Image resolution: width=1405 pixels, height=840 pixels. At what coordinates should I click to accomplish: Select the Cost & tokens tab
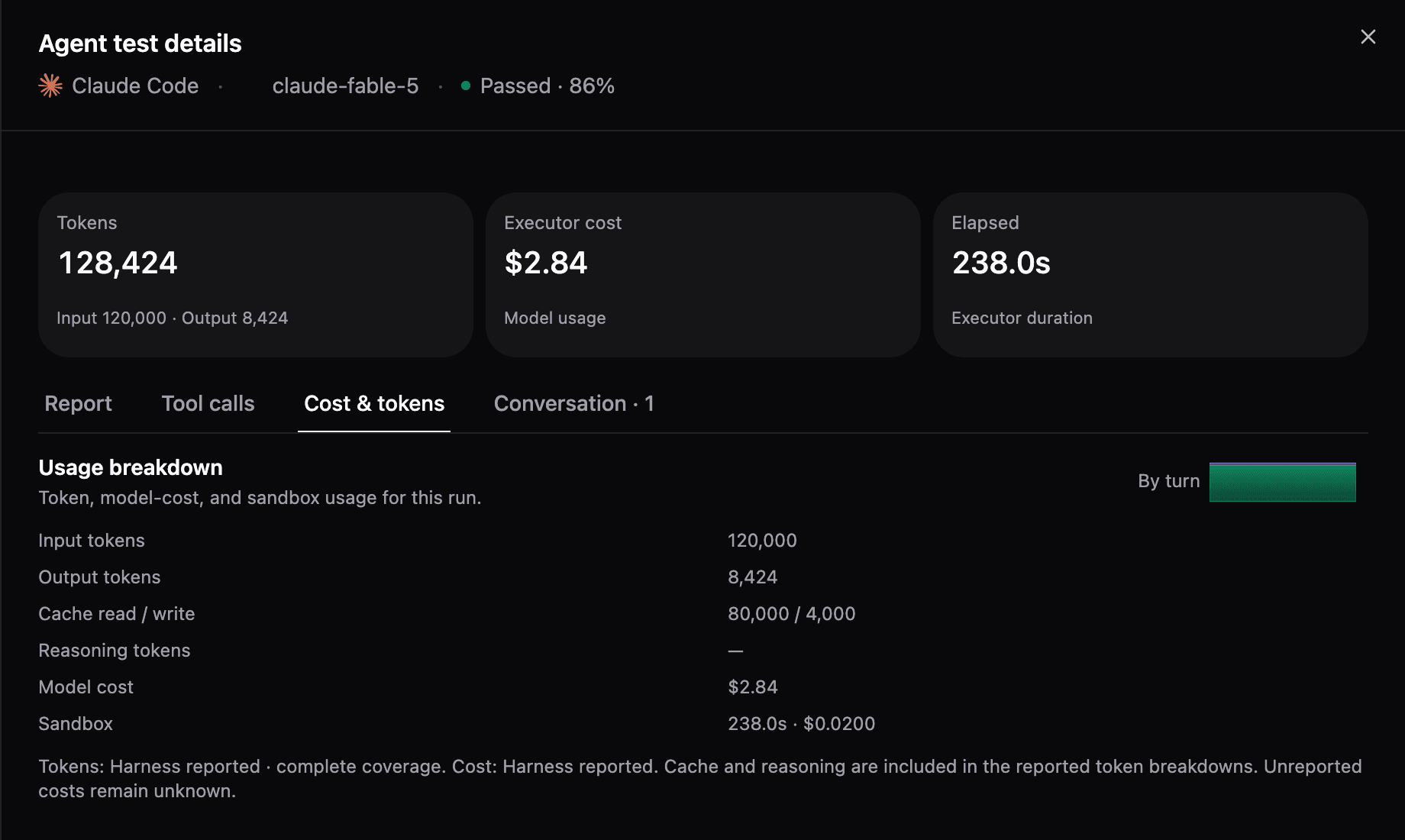374,403
